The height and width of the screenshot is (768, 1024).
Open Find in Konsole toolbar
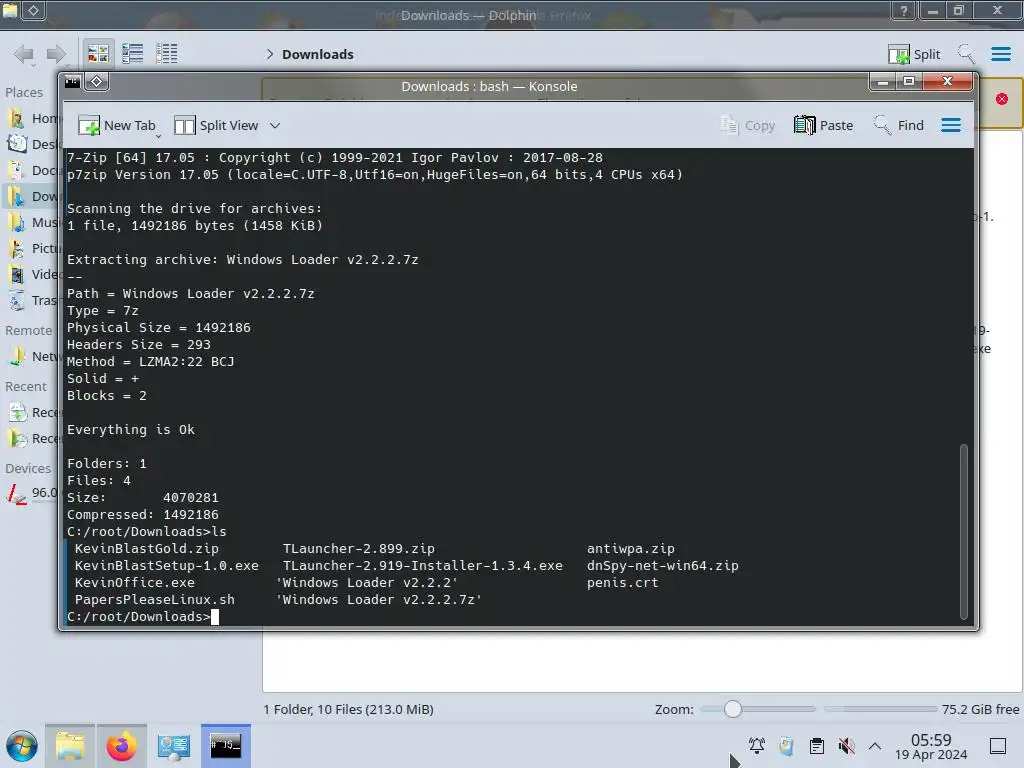899,125
